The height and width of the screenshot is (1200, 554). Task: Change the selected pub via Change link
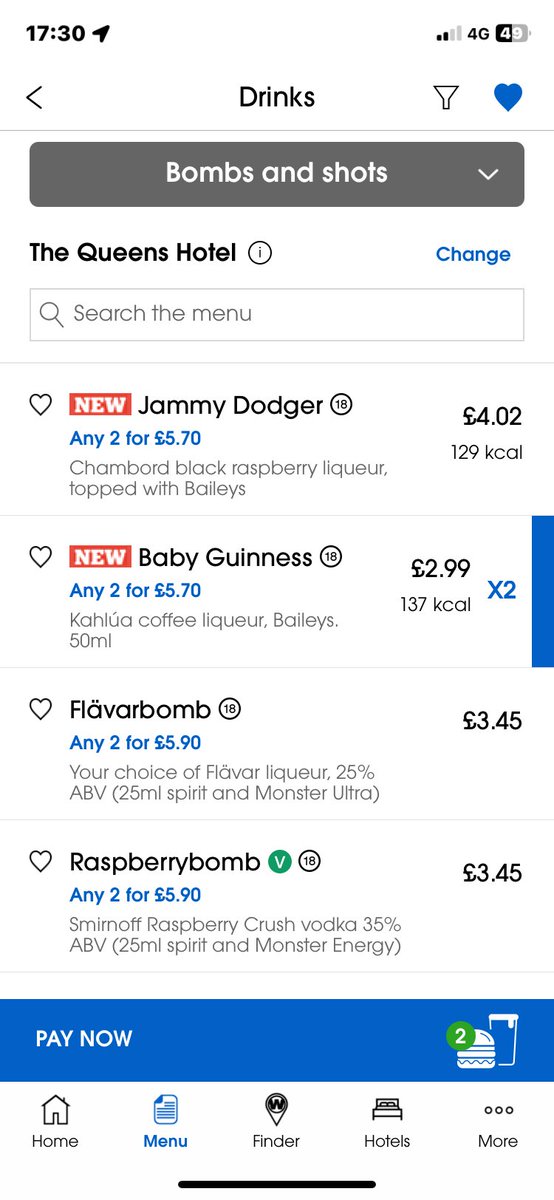coord(473,254)
